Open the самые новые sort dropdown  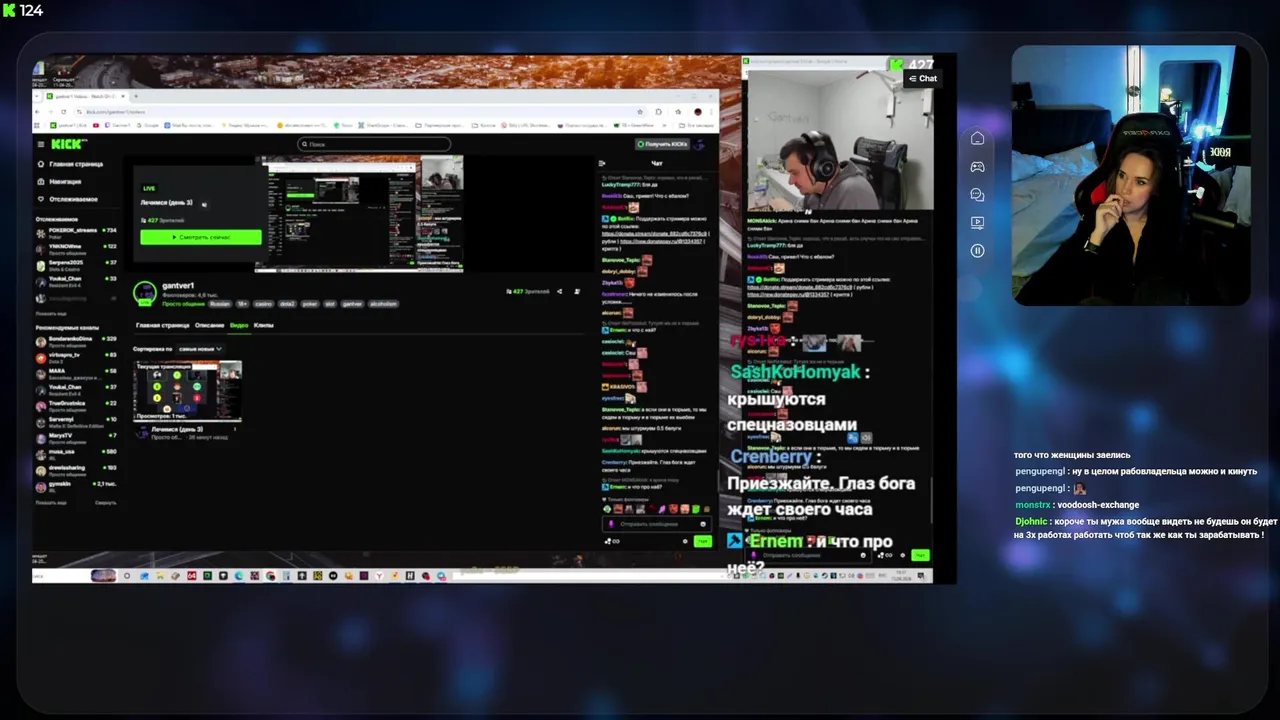pos(200,349)
